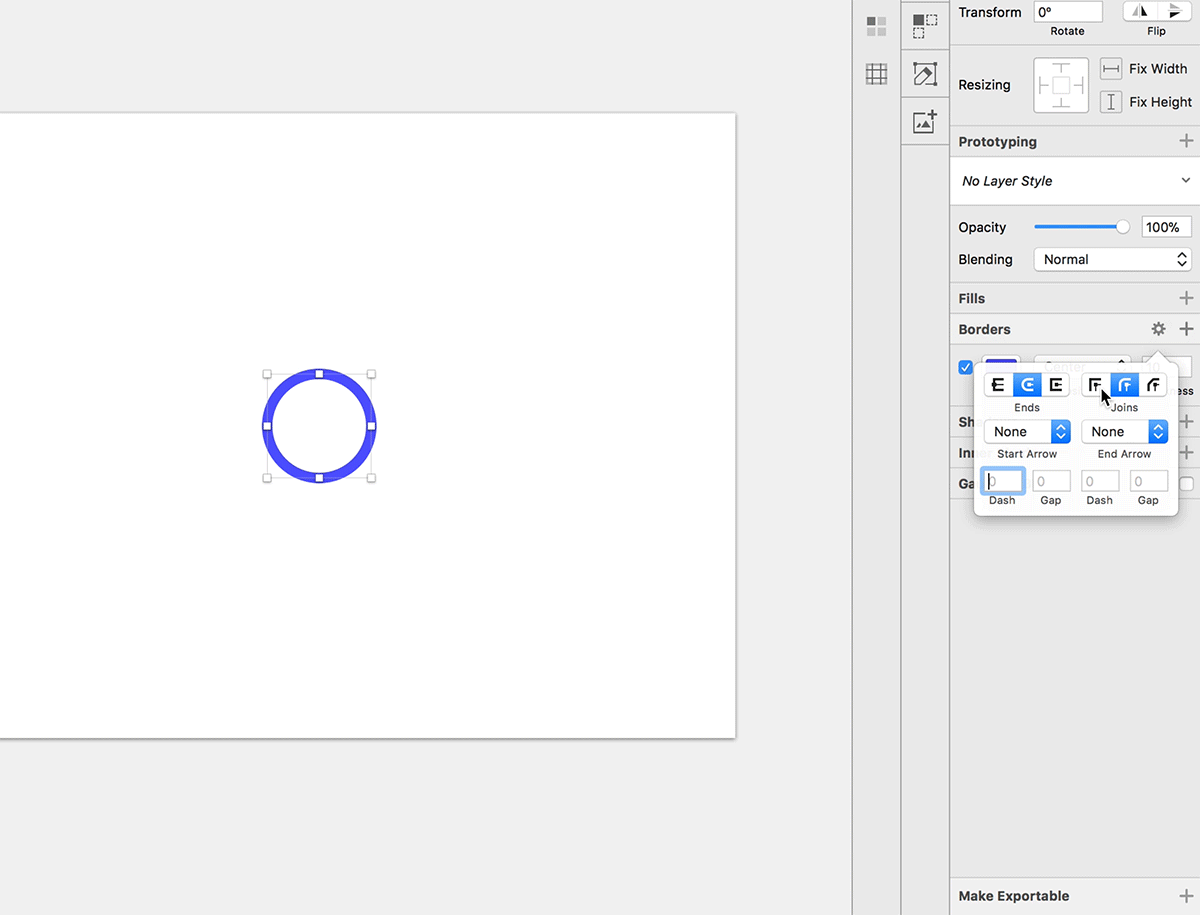Image resolution: width=1200 pixels, height=915 pixels.
Task: Add an export preset via Make Exportable plus
Action: (1186, 896)
